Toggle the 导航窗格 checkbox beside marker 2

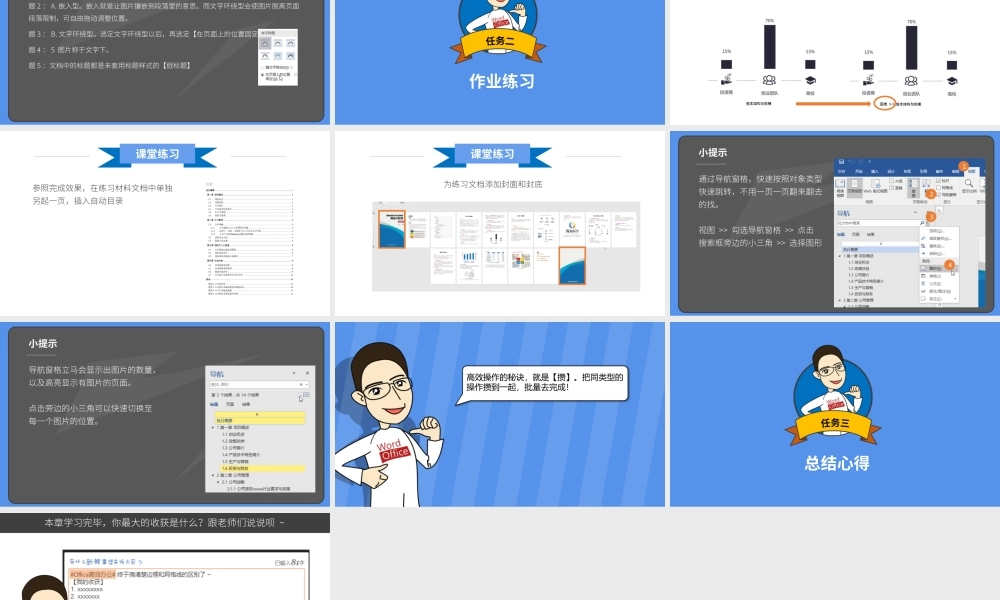coord(938,194)
